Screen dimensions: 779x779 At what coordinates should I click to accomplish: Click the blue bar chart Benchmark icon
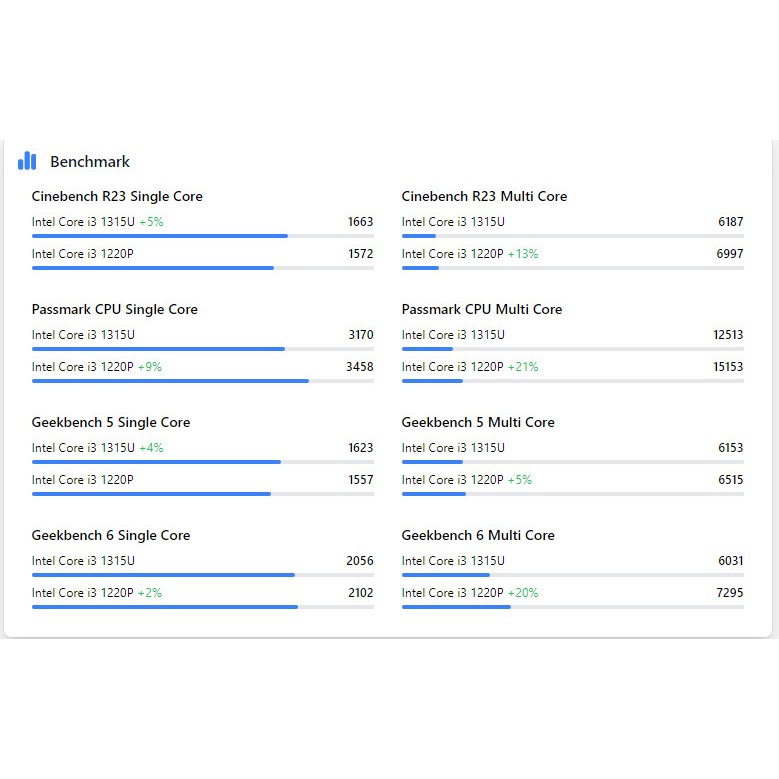[x=27, y=161]
